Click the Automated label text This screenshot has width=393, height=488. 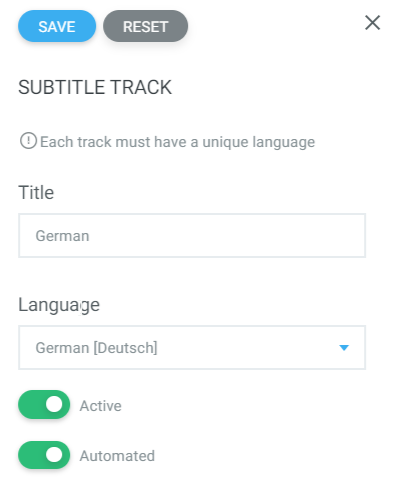(x=117, y=456)
